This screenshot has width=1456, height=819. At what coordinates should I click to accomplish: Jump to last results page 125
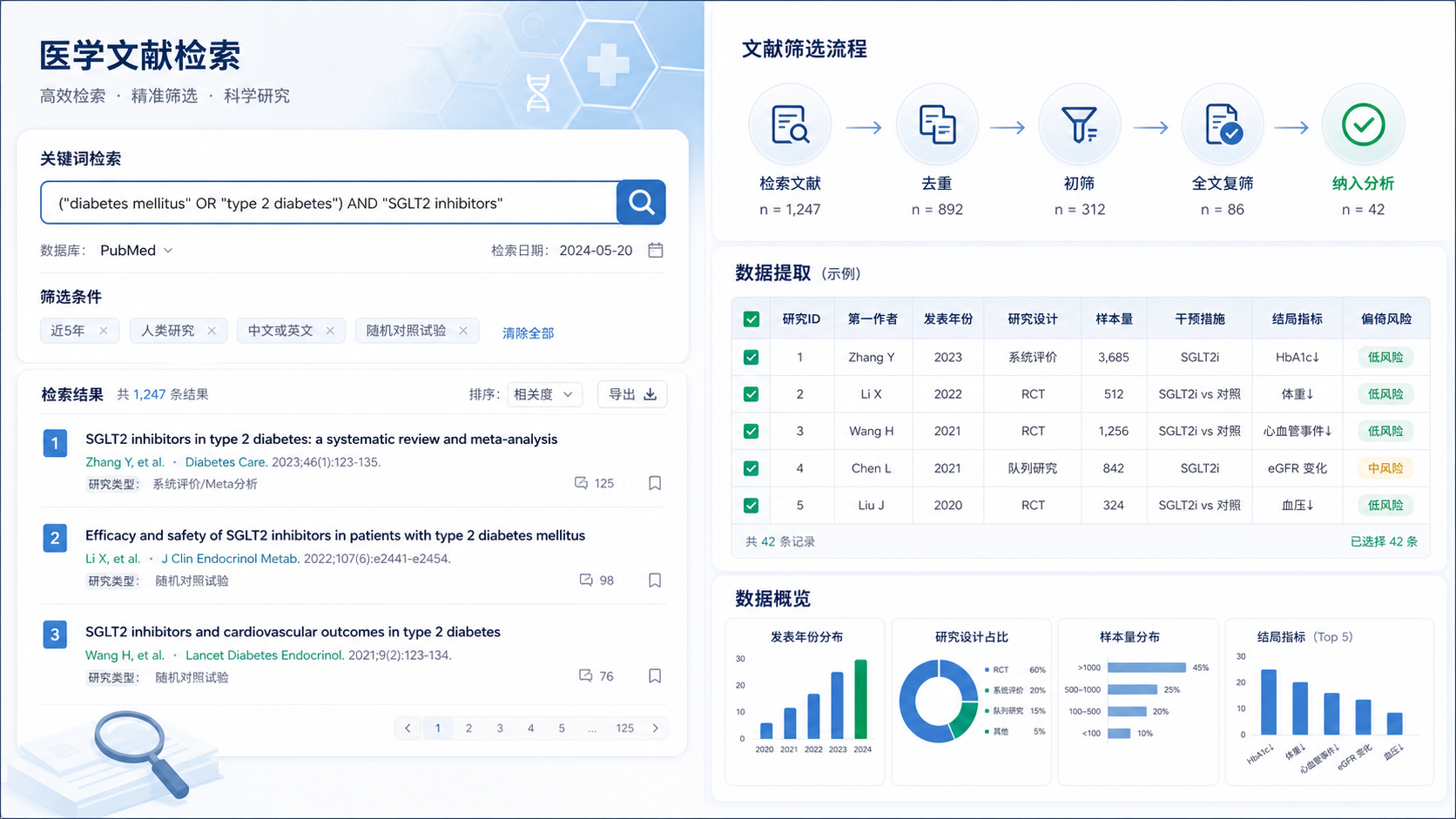(624, 728)
